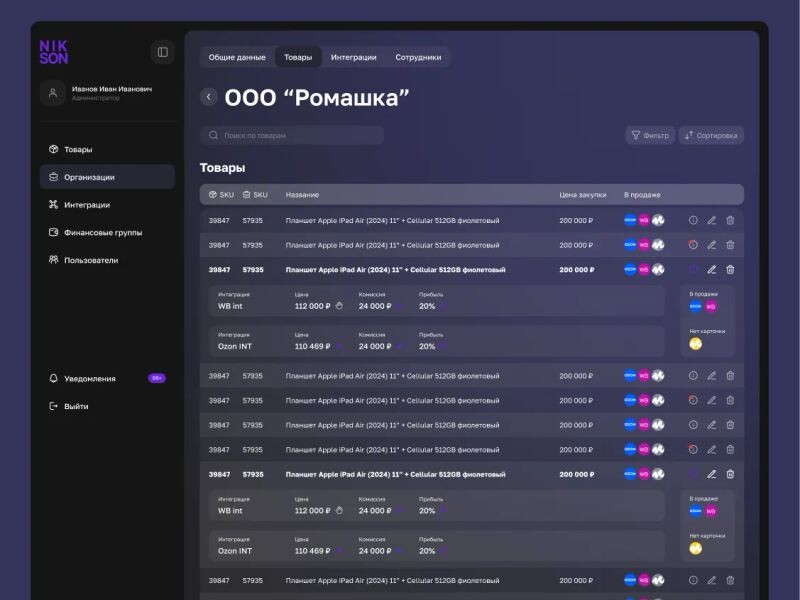Open the info icon on the first product row

693,220
